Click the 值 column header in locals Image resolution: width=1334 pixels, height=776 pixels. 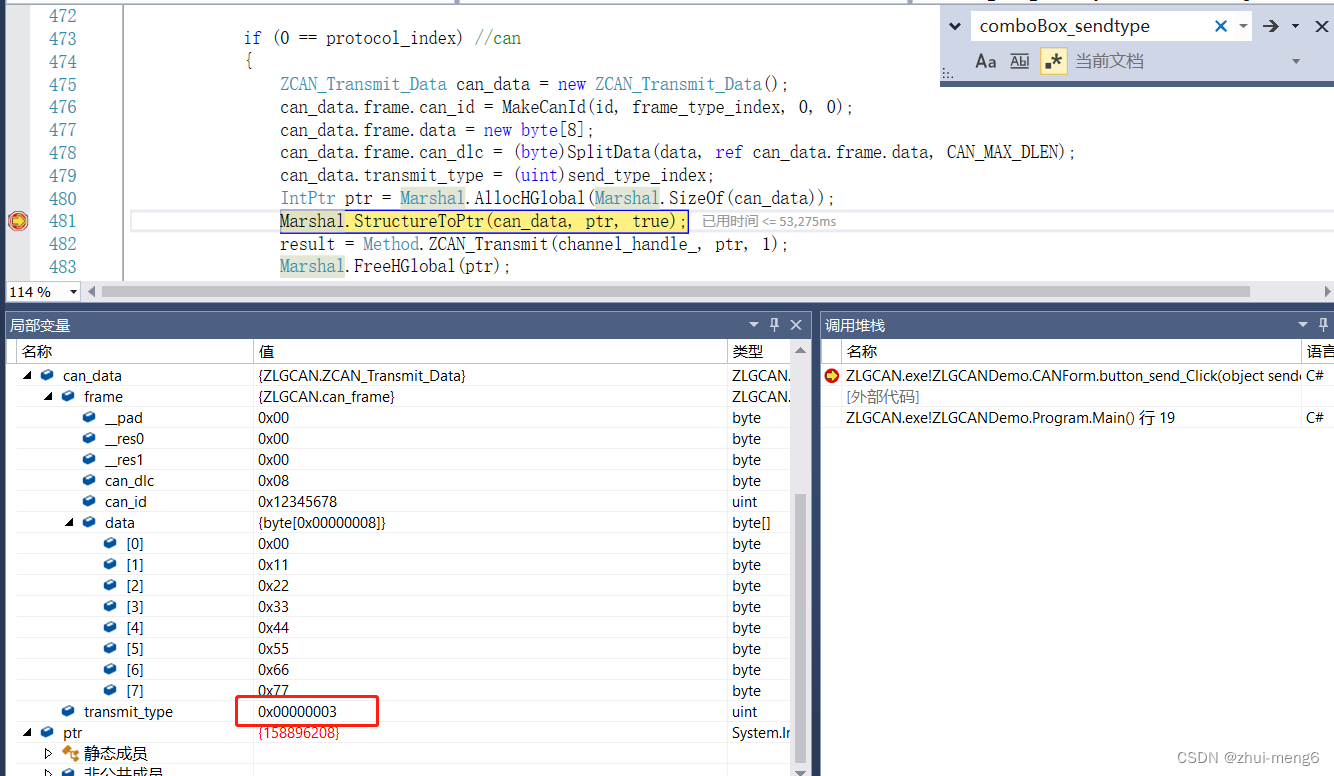click(x=490, y=351)
